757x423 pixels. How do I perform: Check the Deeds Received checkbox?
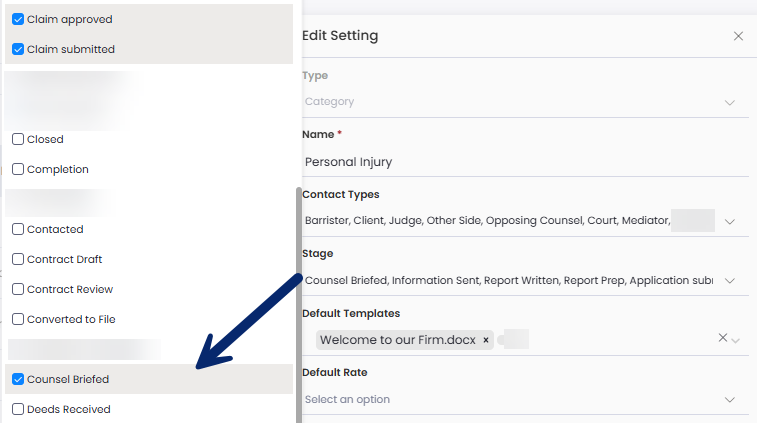click(18, 409)
